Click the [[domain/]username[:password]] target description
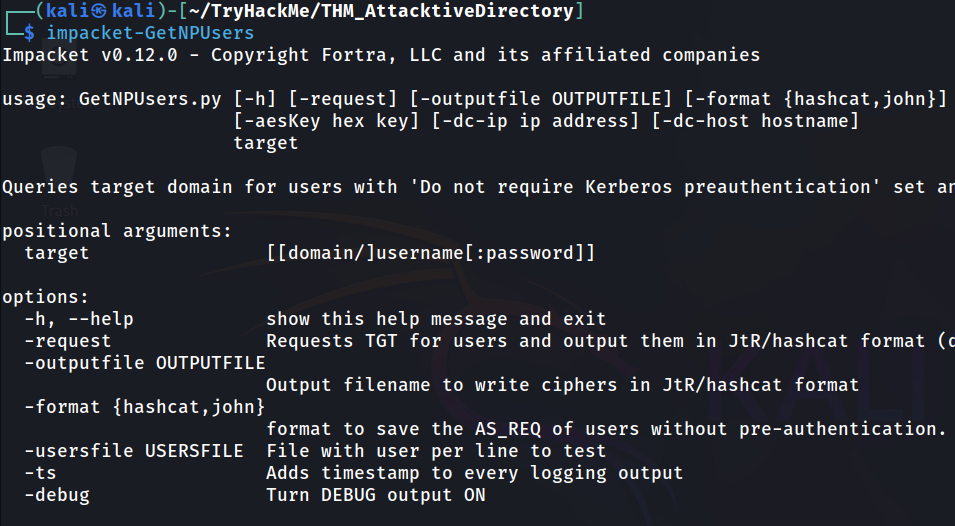Viewport: 955px width, 526px height. [431, 253]
